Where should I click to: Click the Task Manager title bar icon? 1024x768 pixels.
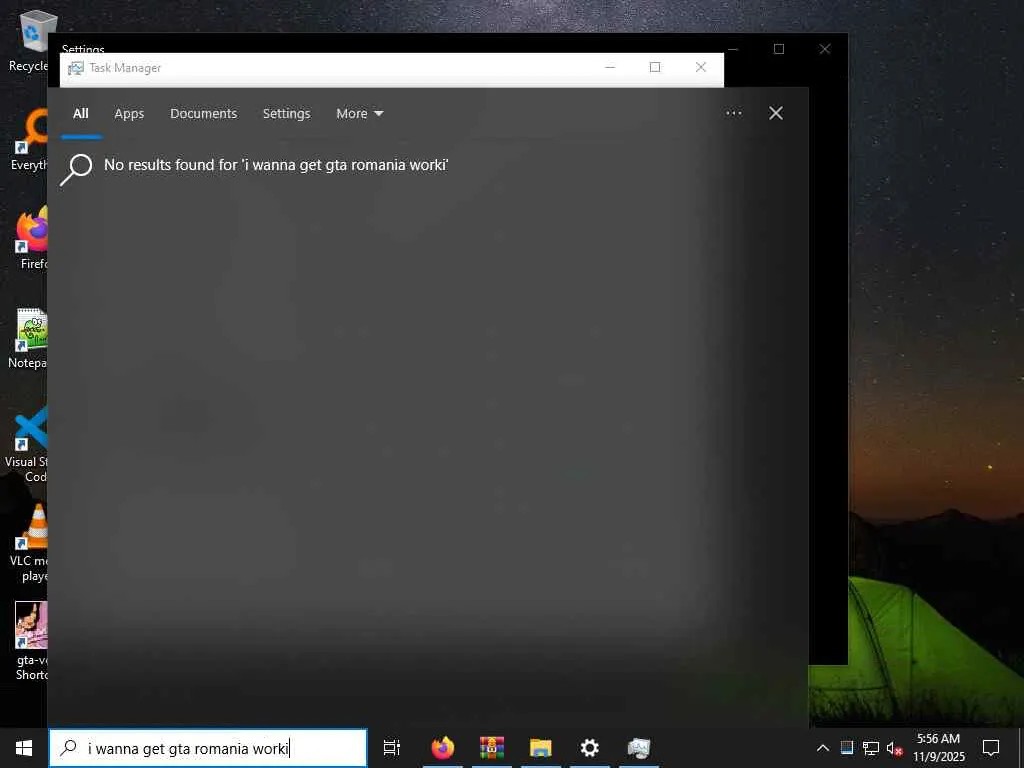(76, 68)
